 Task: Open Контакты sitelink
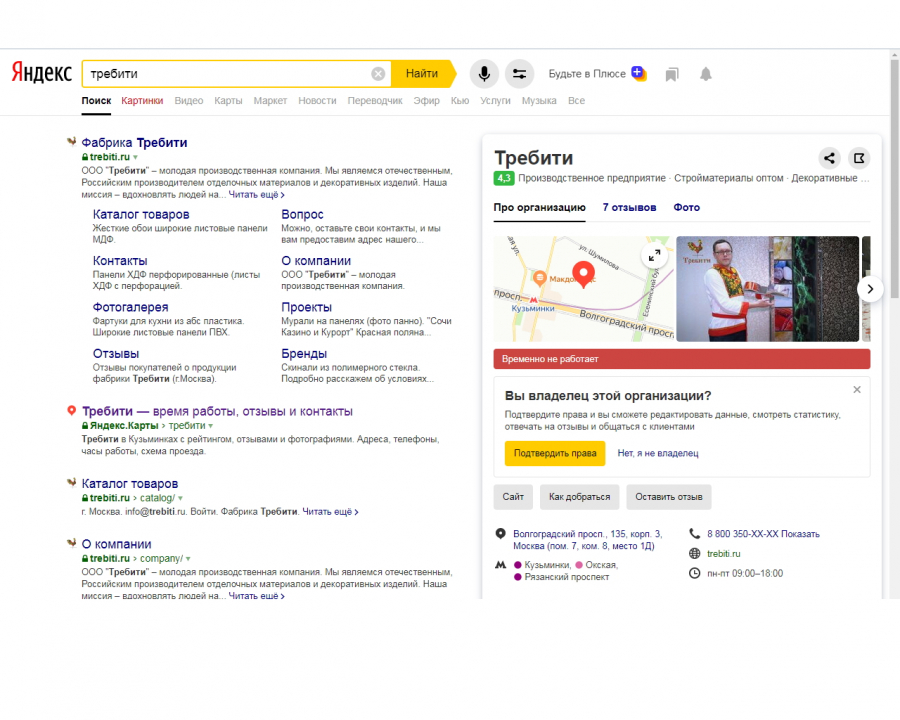click(x=120, y=261)
